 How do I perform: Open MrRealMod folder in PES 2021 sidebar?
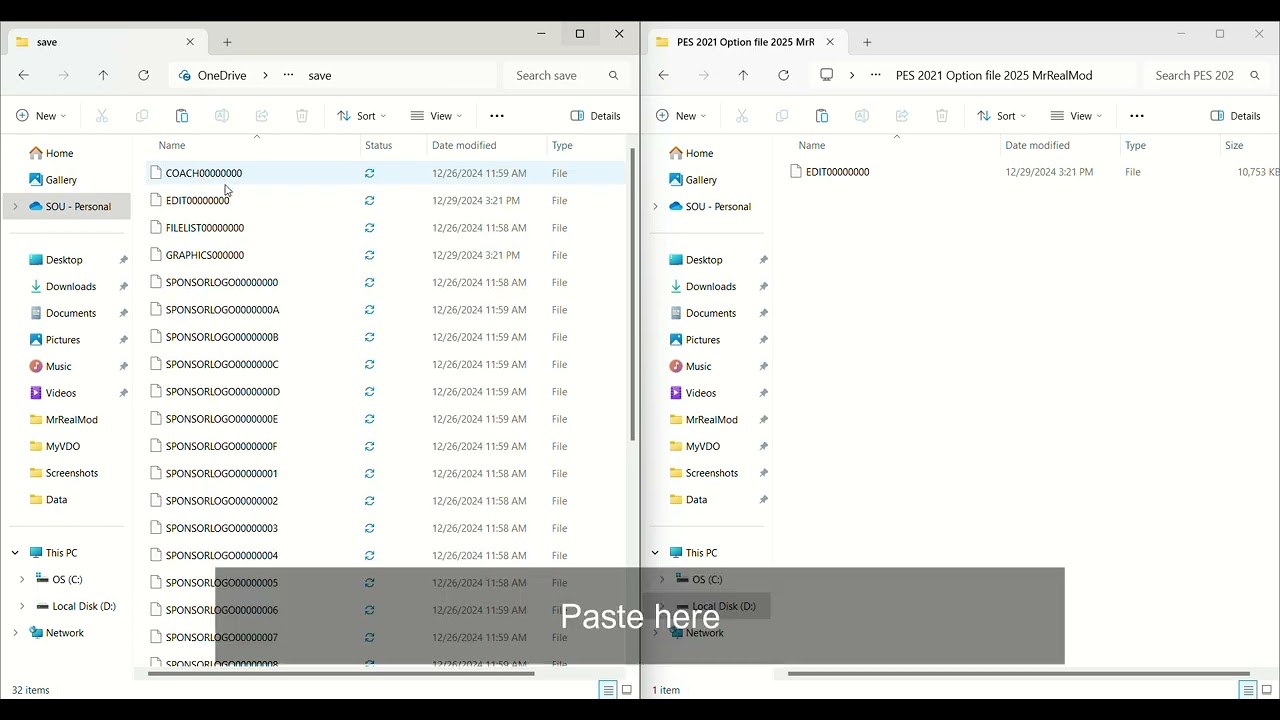712,420
